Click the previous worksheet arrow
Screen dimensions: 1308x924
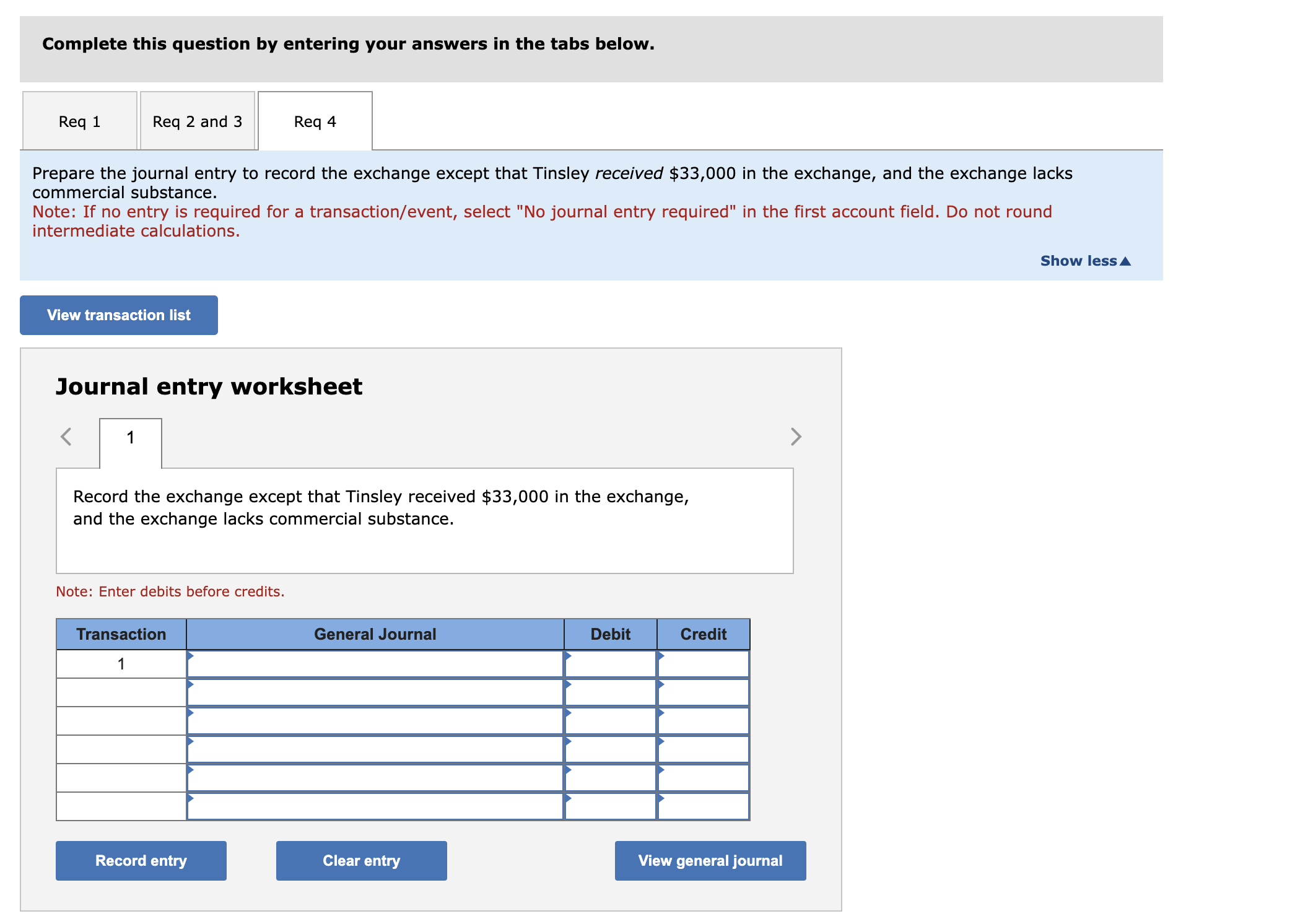point(66,437)
